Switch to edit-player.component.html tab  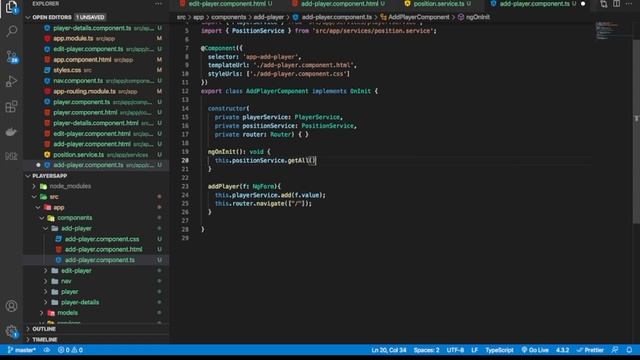point(227,4)
